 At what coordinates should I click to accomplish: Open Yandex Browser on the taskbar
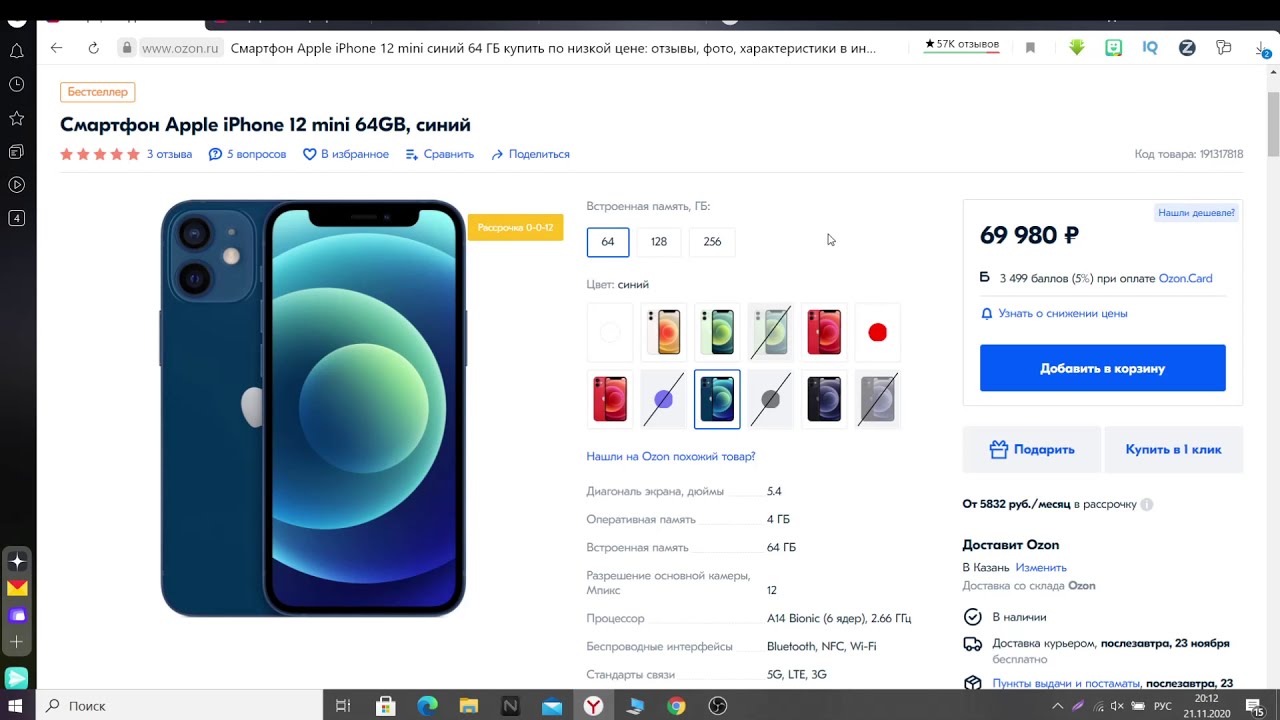click(x=594, y=706)
